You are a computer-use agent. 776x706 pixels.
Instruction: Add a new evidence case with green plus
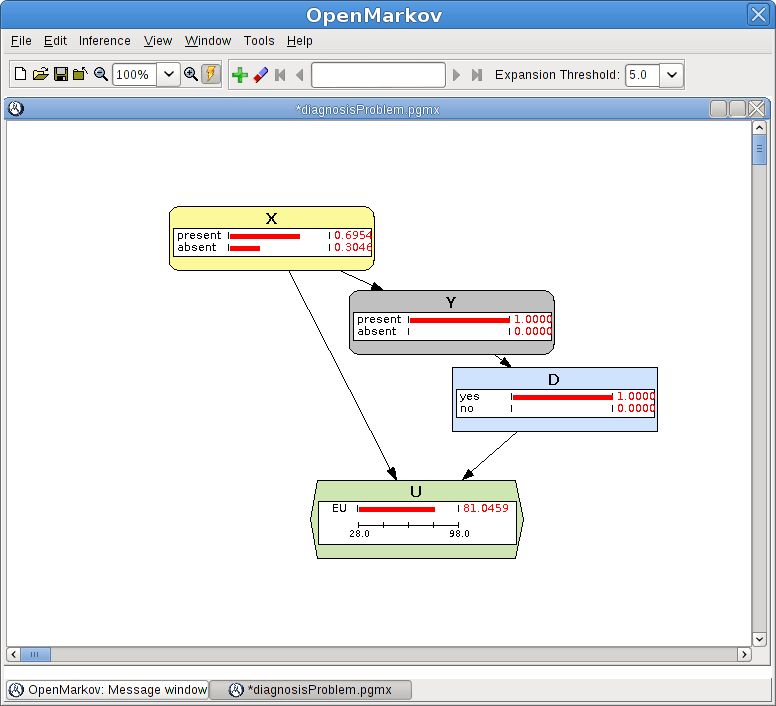239,75
